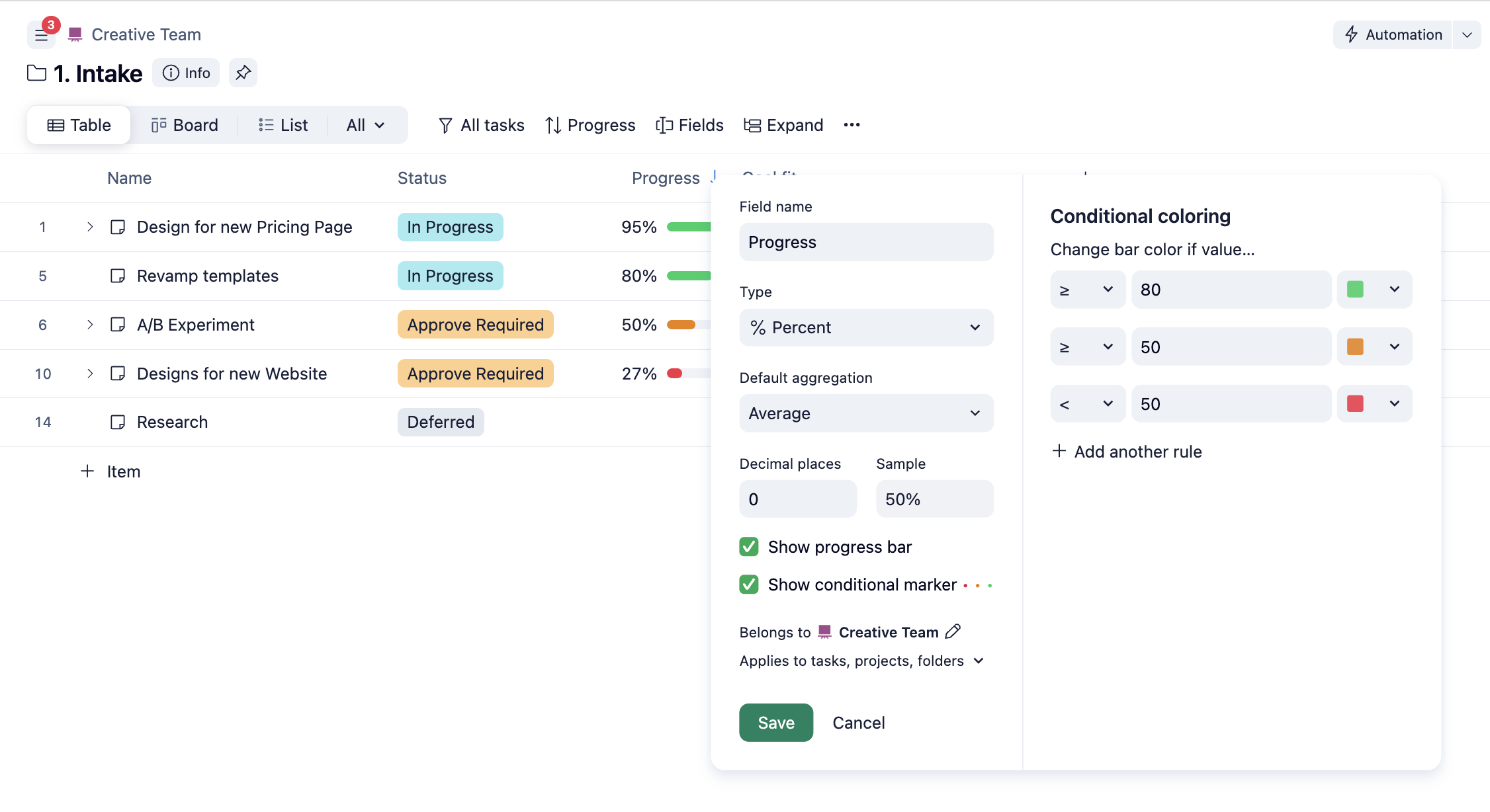Image resolution: width=1490 pixels, height=812 pixels.
Task: Click the green Save button
Action: click(x=775, y=723)
